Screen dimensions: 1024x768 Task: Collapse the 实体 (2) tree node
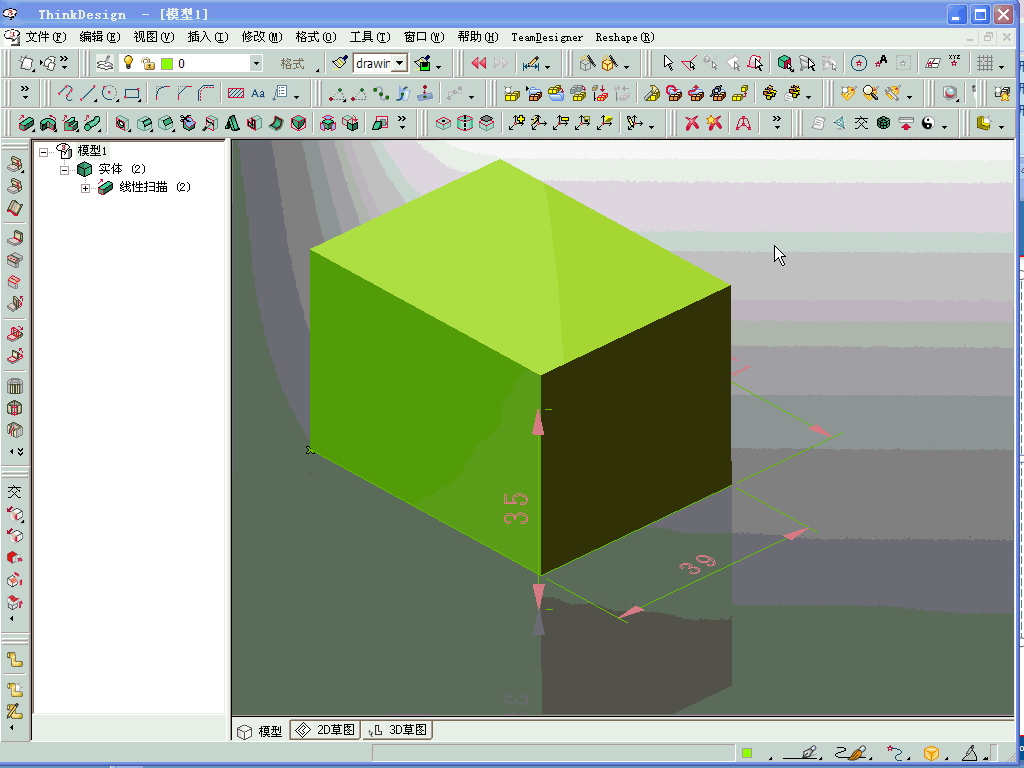[x=65, y=170]
